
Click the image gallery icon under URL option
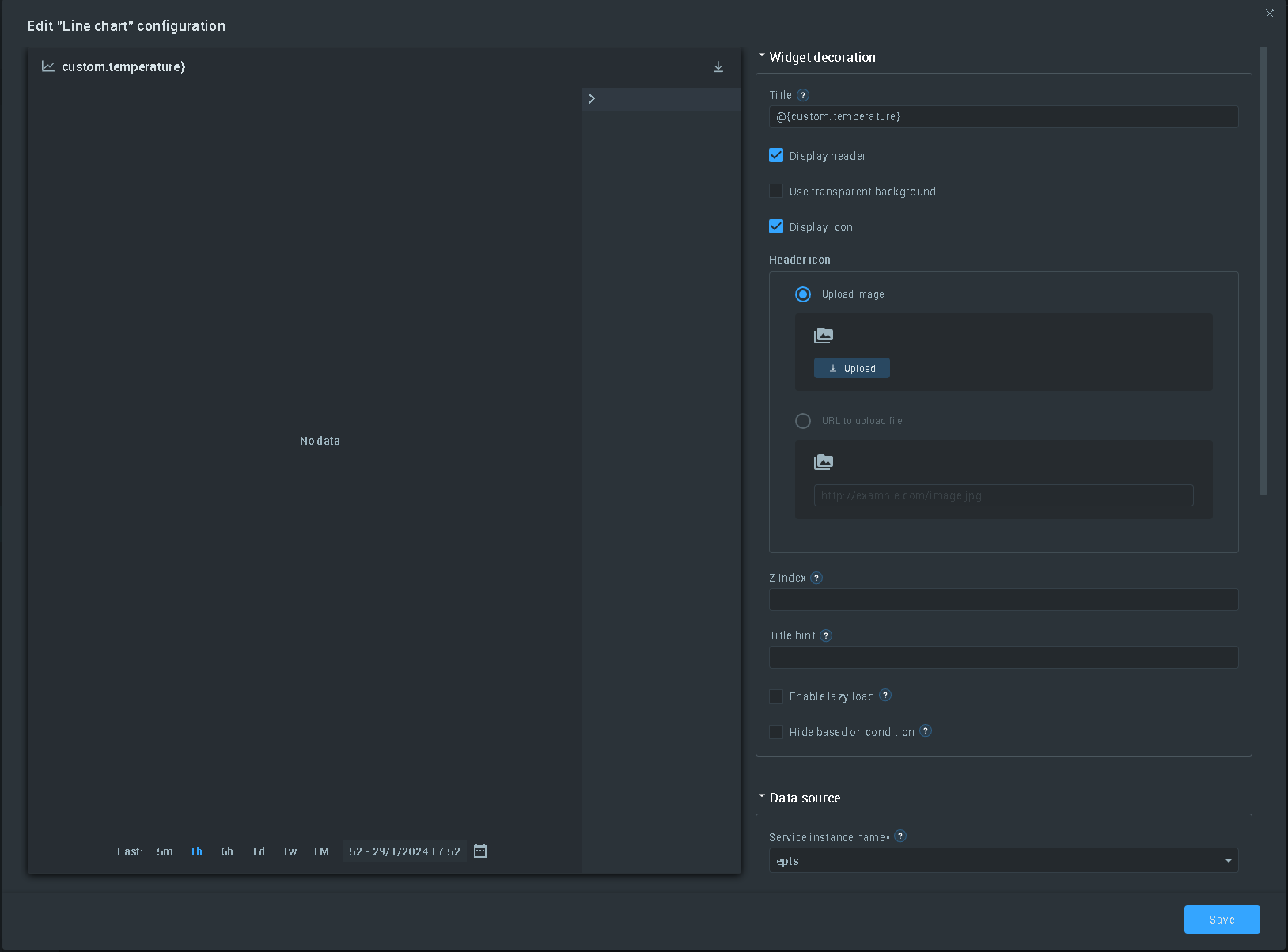(824, 462)
